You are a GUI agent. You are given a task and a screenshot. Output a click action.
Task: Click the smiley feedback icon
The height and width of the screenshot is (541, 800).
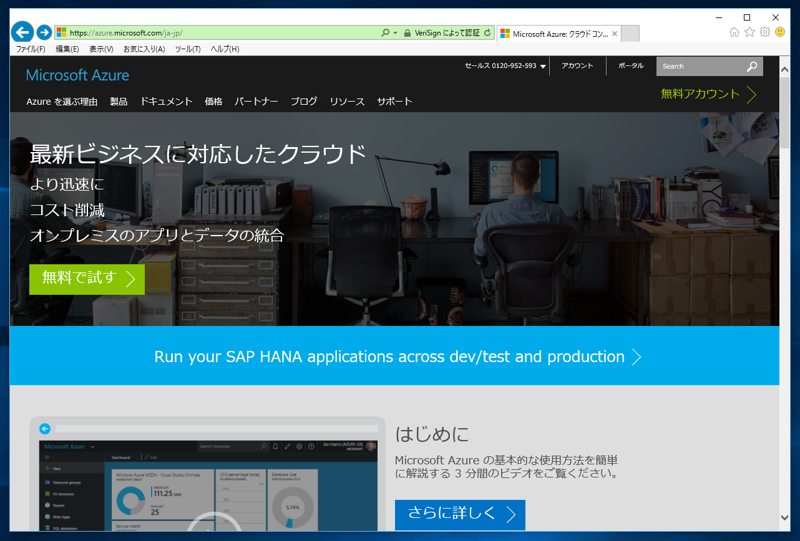(x=780, y=32)
